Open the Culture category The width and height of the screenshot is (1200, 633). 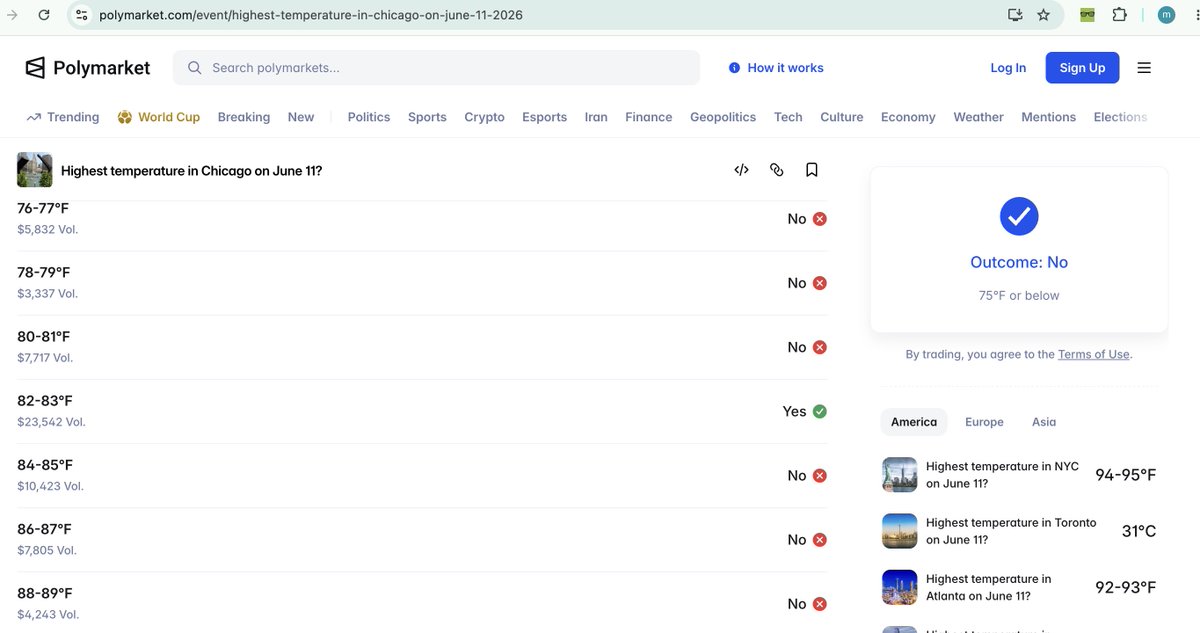tap(842, 117)
